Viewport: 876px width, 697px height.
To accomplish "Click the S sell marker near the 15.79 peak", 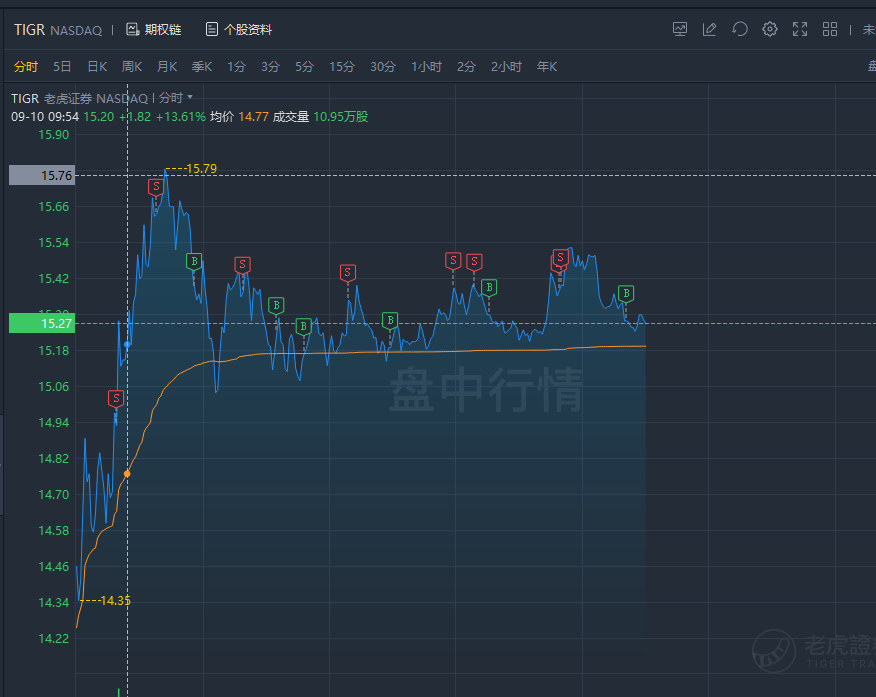I will 156,187.
